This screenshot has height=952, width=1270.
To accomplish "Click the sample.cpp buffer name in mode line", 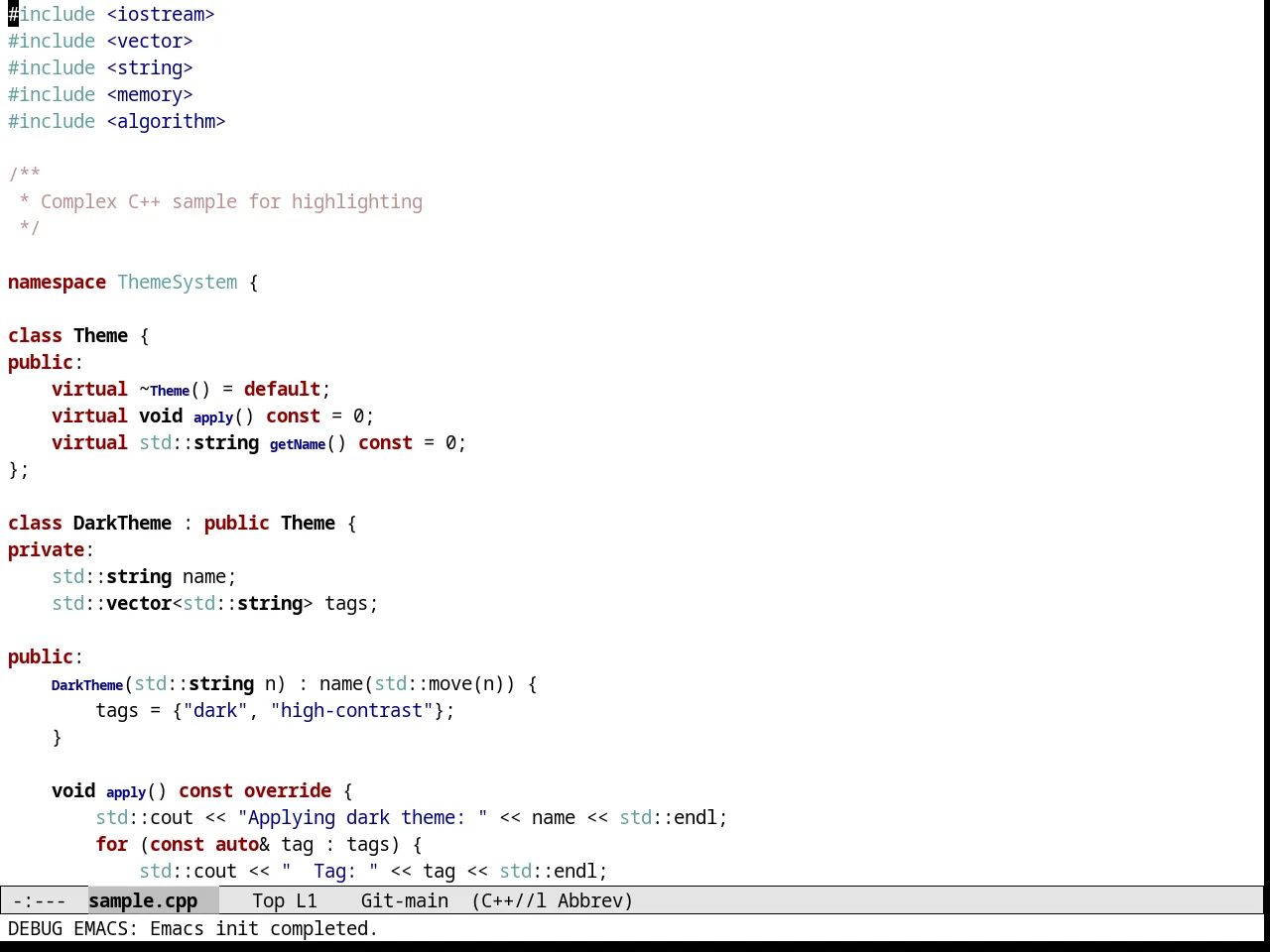I will pyautogui.click(x=143, y=900).
